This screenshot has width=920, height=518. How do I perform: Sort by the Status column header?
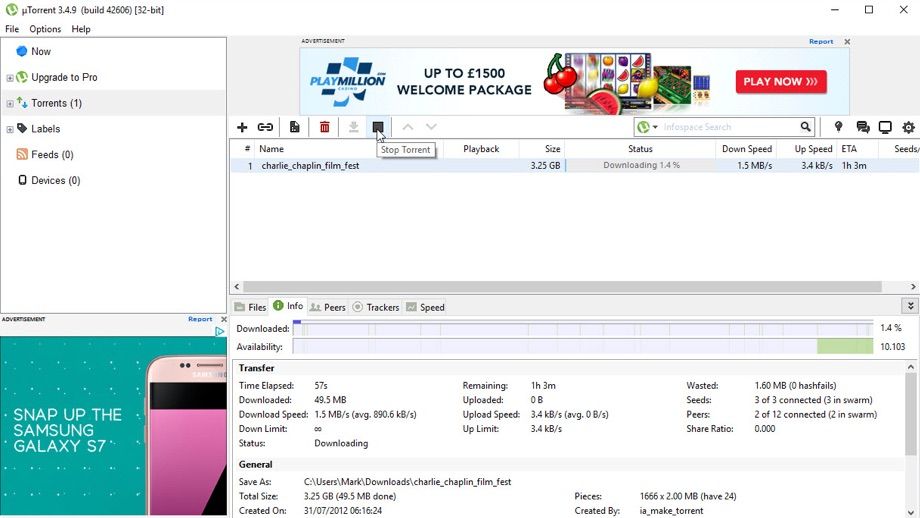coord(640,149)
